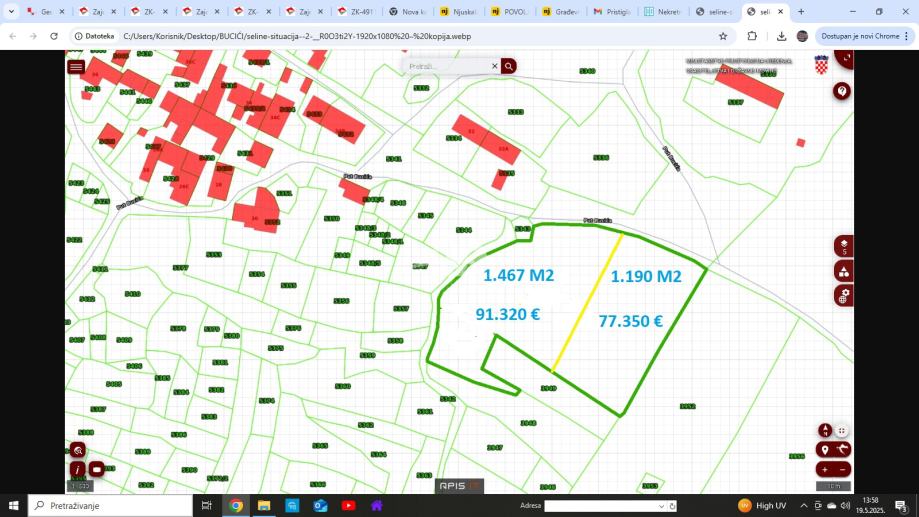The image size is (919, 517).
Task: Click the 1.190 M2 area label
Action: click(x=646, y=276)
